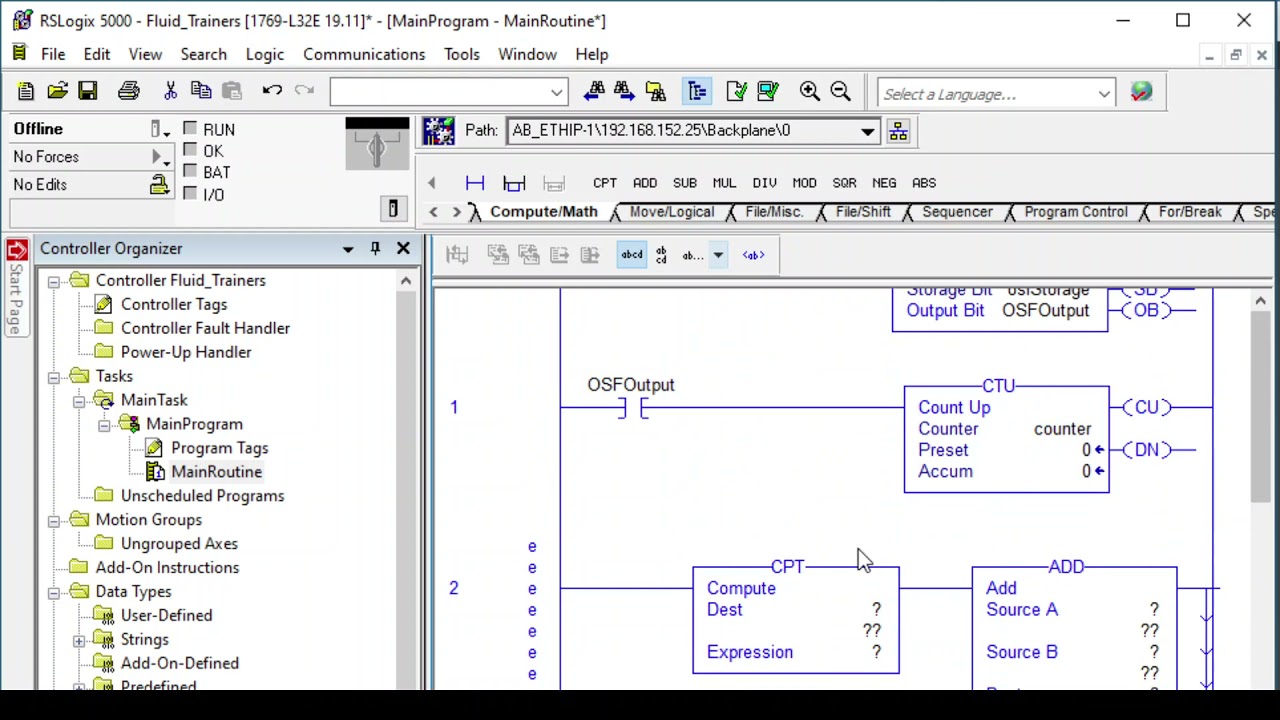Click the BAT status indicator box
Screen dimensions: 1280x720
(x=190, y=172)
